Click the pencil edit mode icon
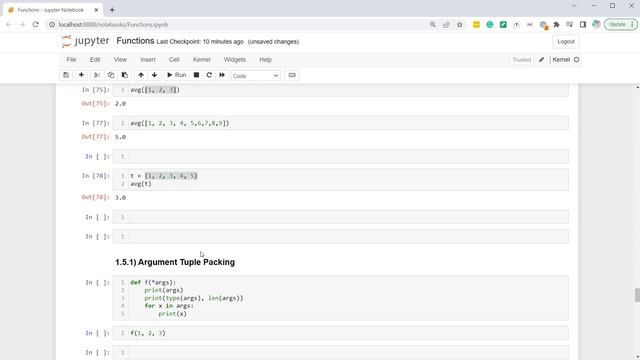Viewport: 640px width, 360px height. (x=541, y=60)
